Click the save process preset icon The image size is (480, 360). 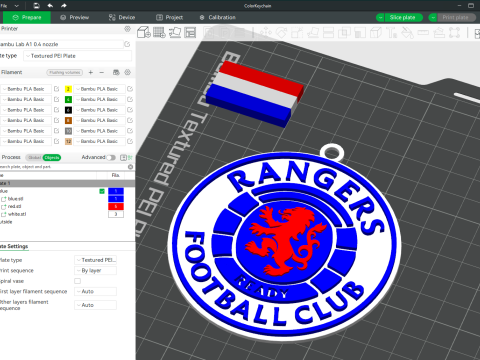click(123, 157)
